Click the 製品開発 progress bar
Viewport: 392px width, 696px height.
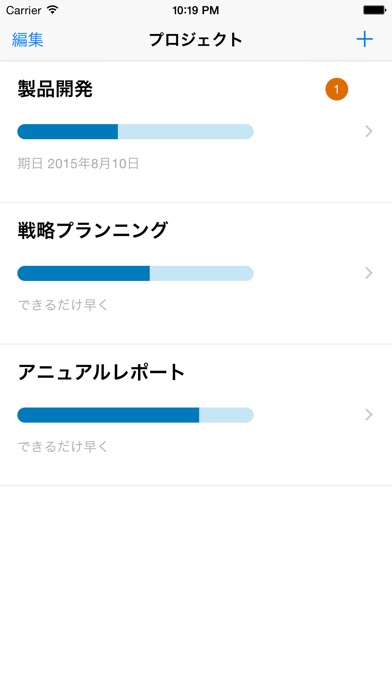pos(135,132)
